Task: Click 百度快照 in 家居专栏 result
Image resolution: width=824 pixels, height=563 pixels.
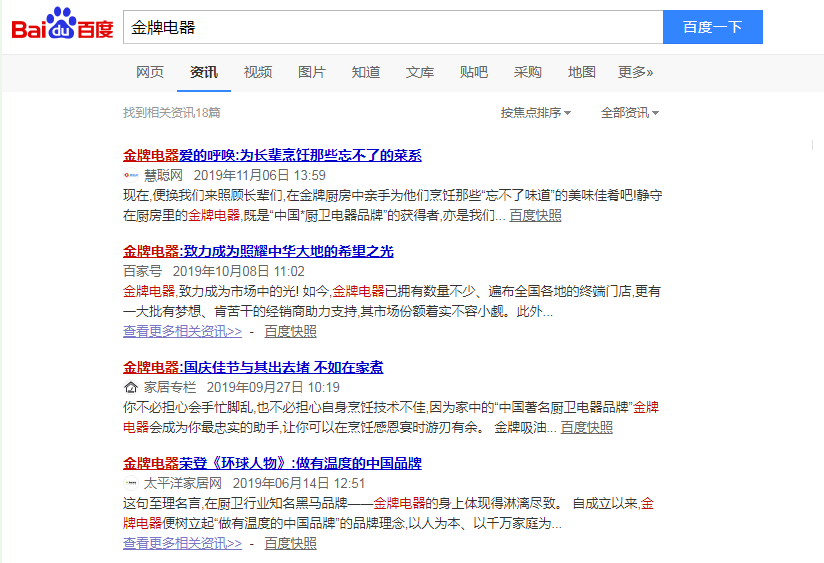Action: pos(586,427)
